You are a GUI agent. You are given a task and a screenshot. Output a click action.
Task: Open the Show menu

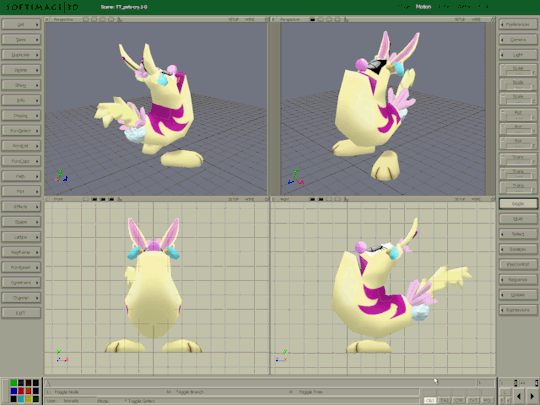(21, 85)
